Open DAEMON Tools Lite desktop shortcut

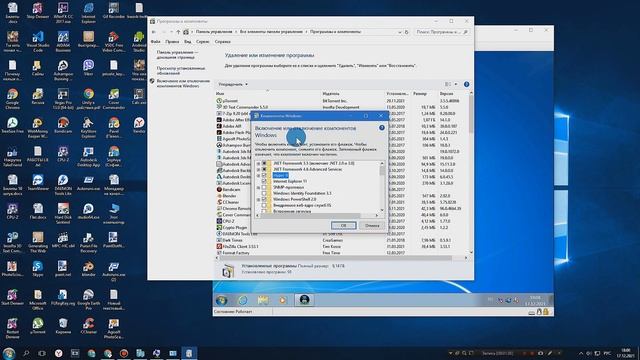point(63,184)
